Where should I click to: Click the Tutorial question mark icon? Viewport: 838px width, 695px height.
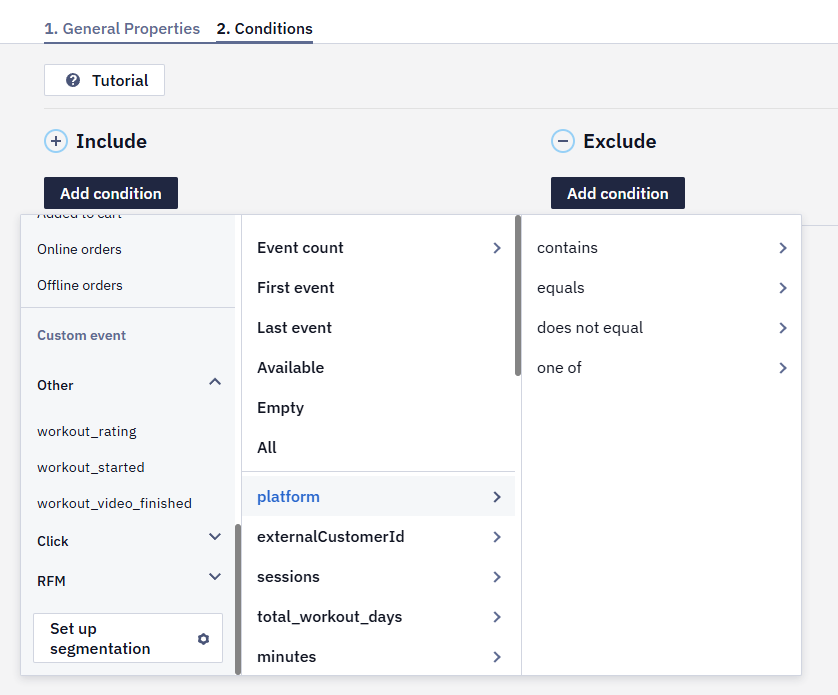(x=73, y=80)
